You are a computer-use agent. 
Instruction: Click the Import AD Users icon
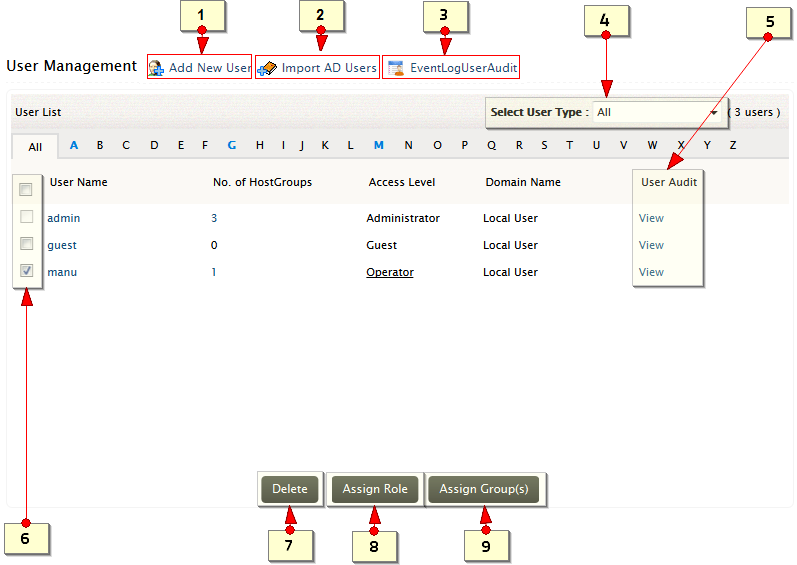tap(266, 68)
